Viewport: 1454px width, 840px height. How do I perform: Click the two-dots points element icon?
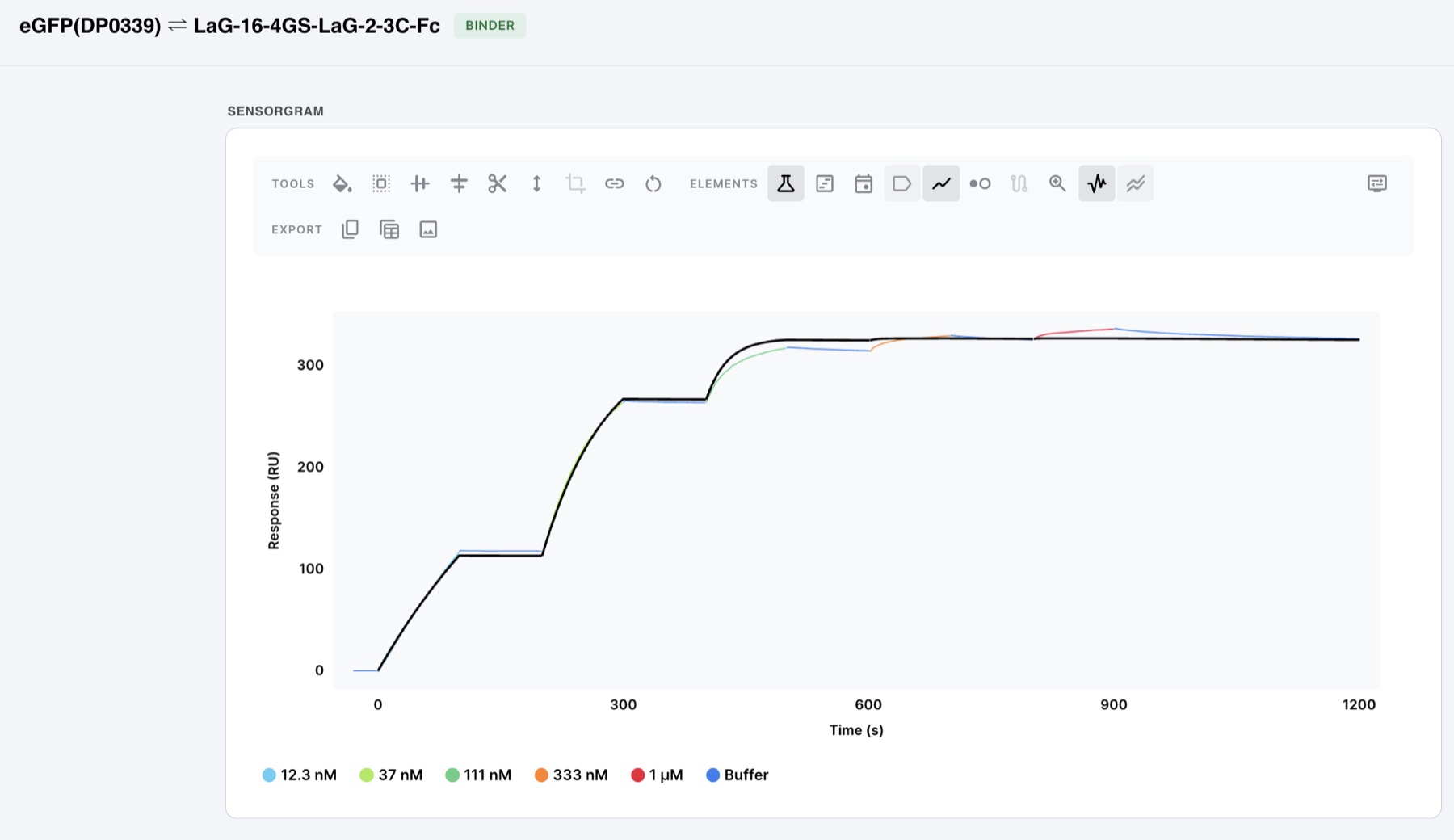pos(980,183)
